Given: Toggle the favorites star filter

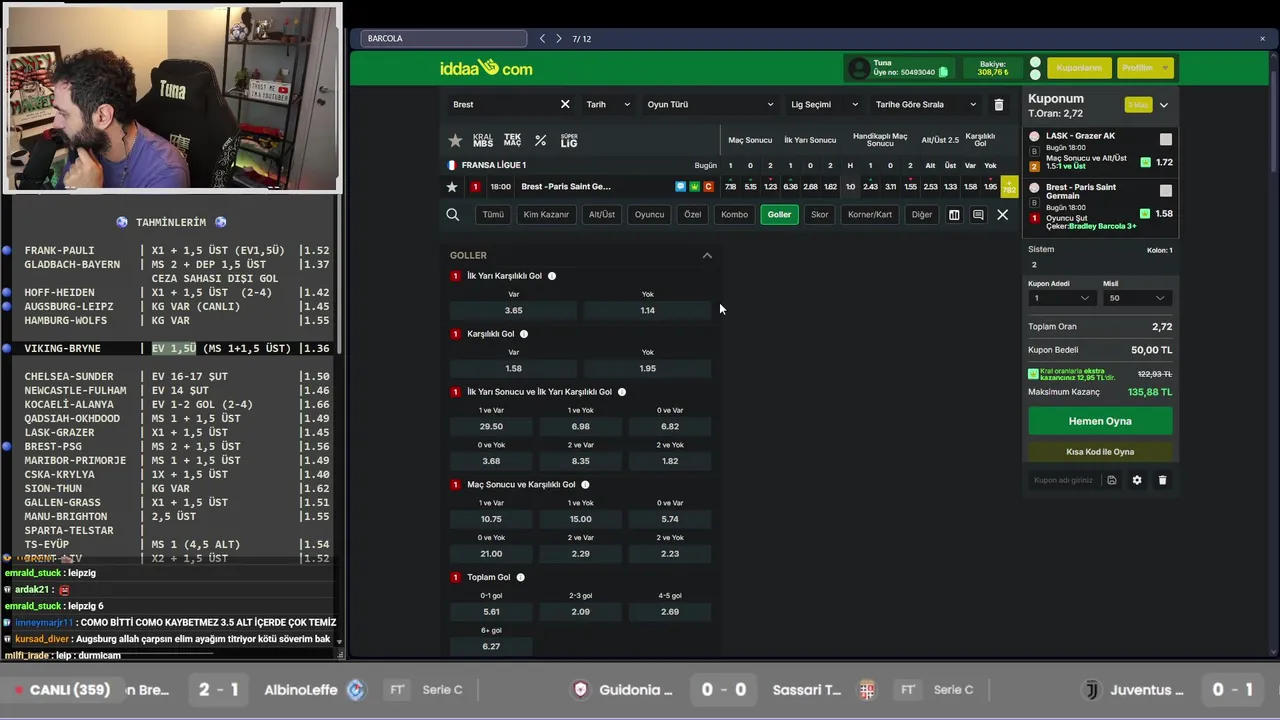Looking at the screenshot, I should click(x=455, y=141).
